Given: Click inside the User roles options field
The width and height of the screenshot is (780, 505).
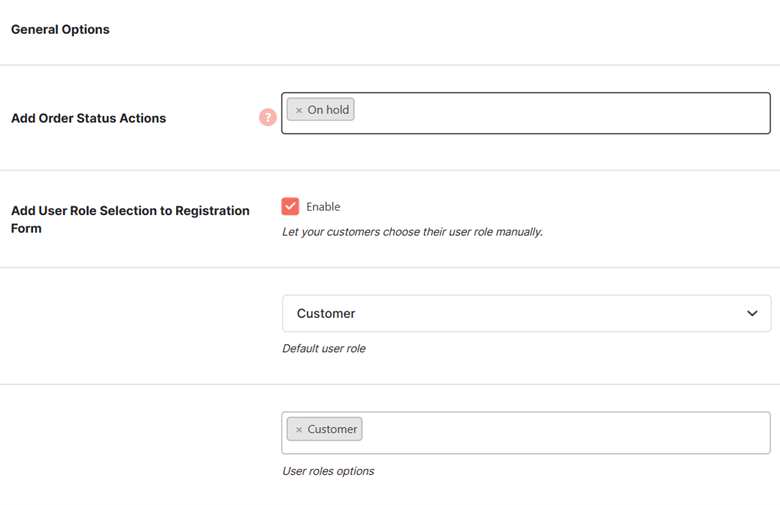Looking at the screenshot, I should point(526,433).
